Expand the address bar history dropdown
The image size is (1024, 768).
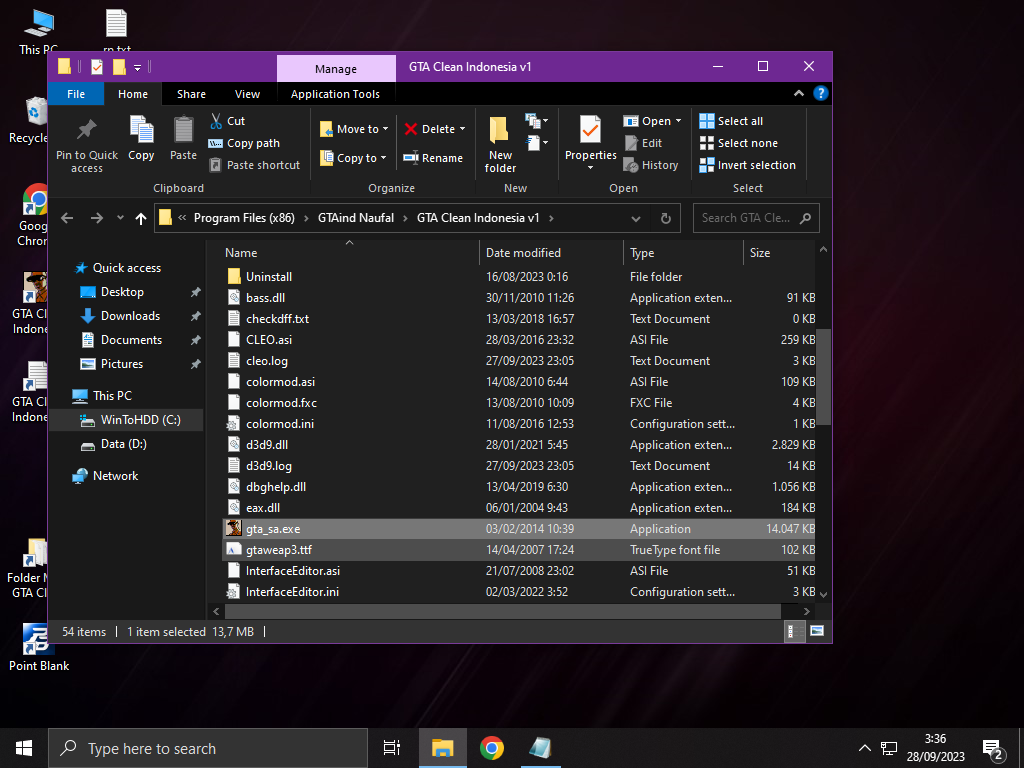coord(635,218)
